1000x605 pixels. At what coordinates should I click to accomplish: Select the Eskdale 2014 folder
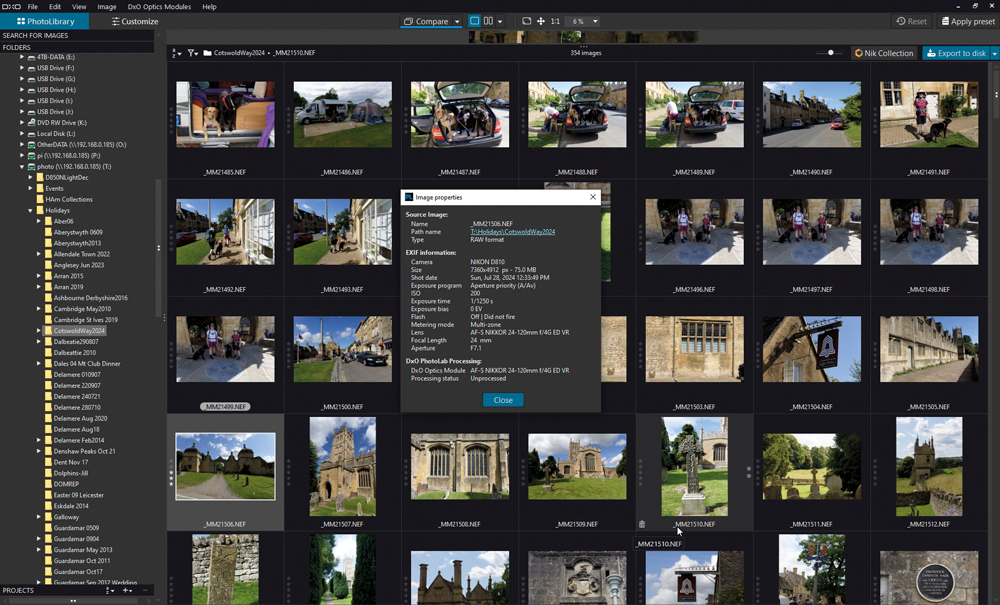tap(71, 506)
